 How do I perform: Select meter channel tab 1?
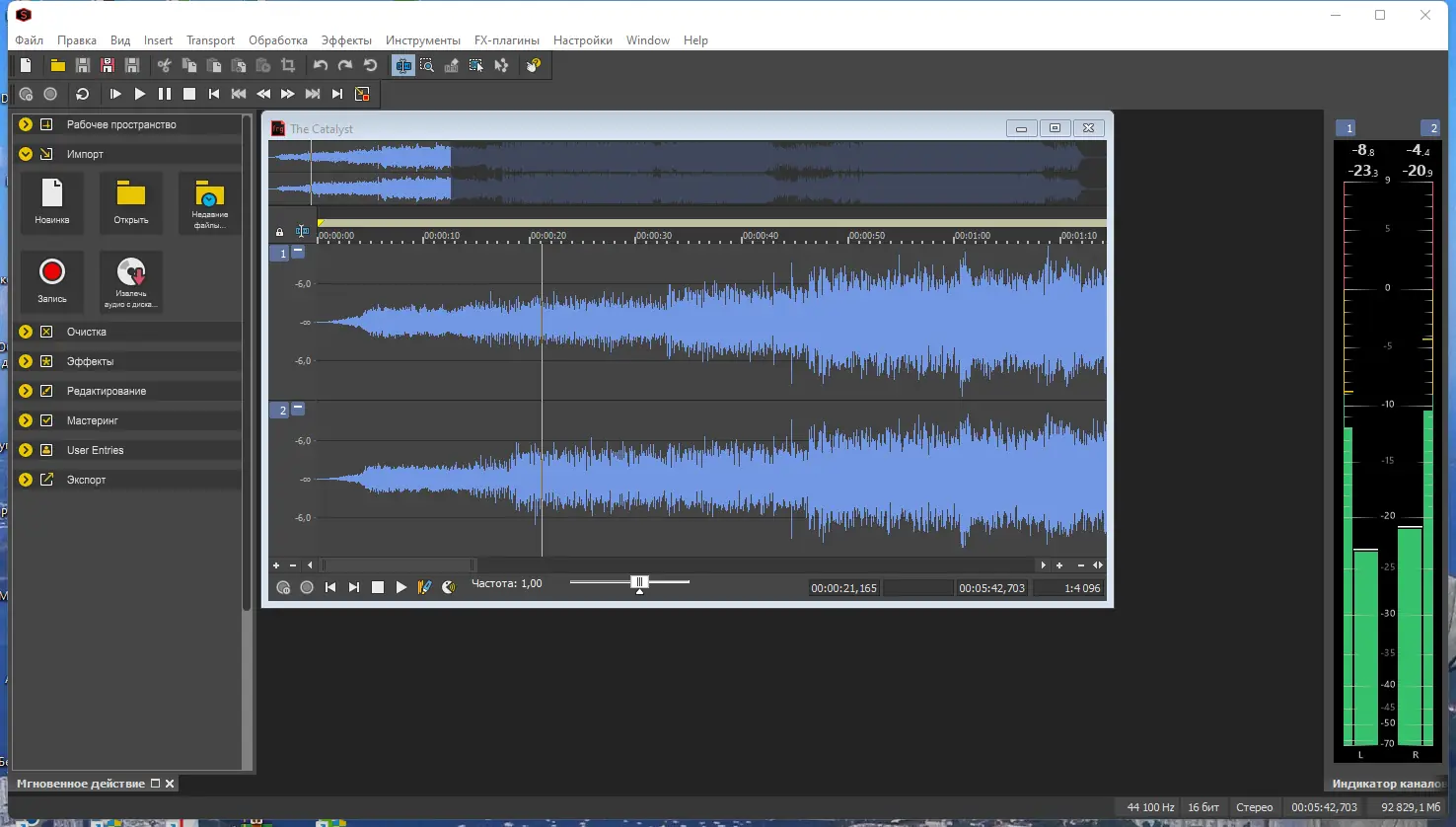point(1347,128)
